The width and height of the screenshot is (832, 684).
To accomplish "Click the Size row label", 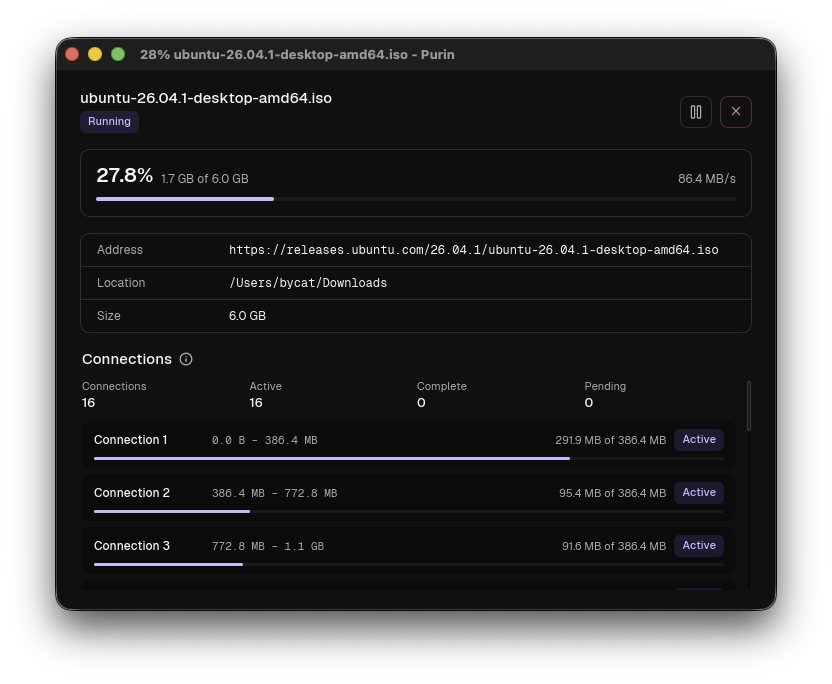I will tap(109, 316).
